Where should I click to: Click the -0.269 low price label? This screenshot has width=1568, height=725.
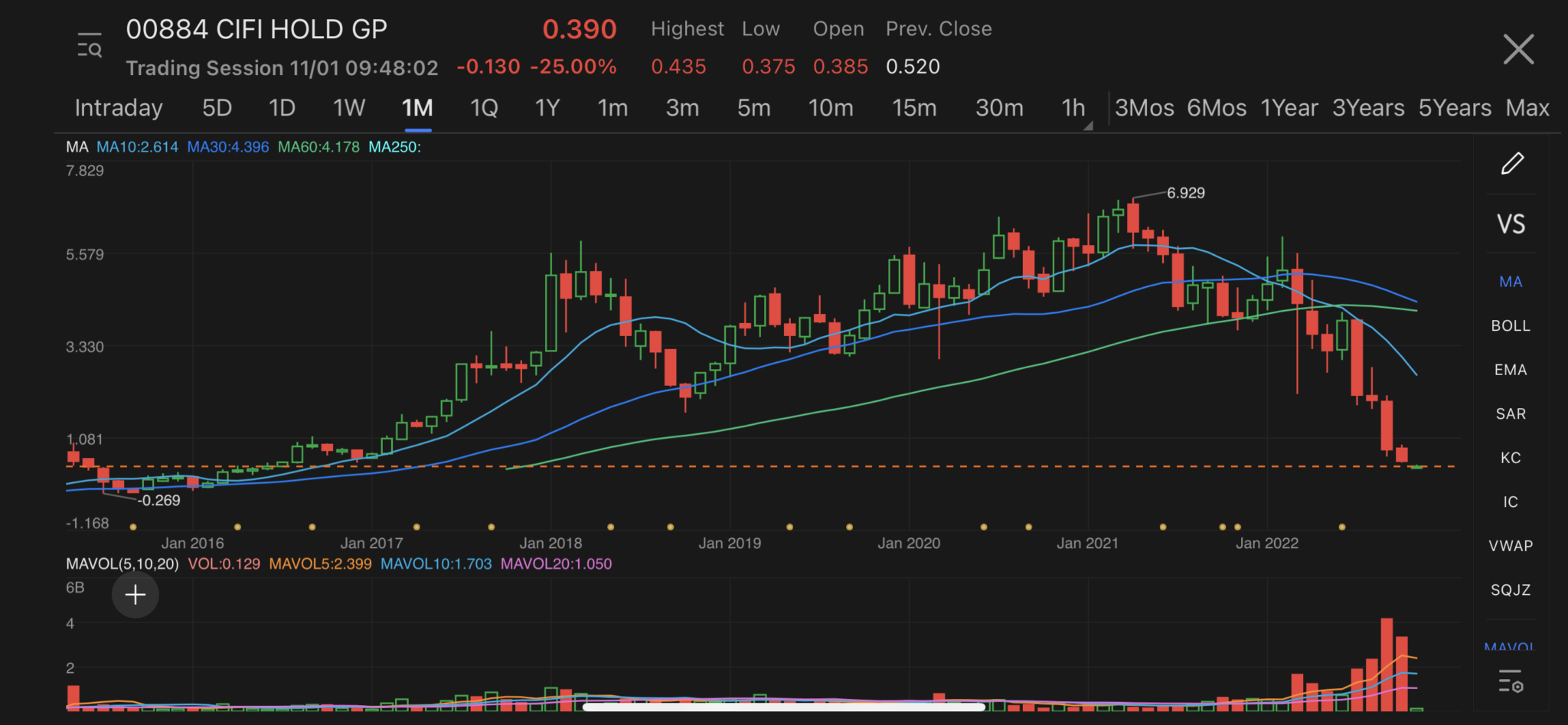tap(159, 501)
